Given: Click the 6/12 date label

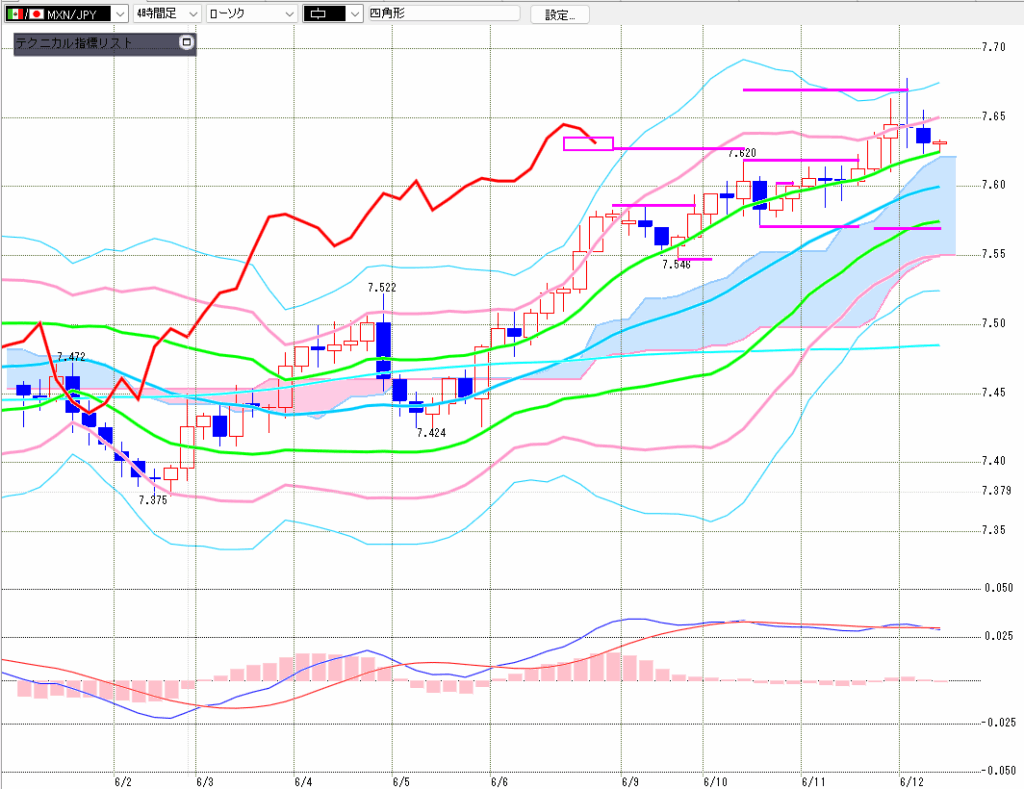Looking at the screenshot, I should tap(912, 782).
